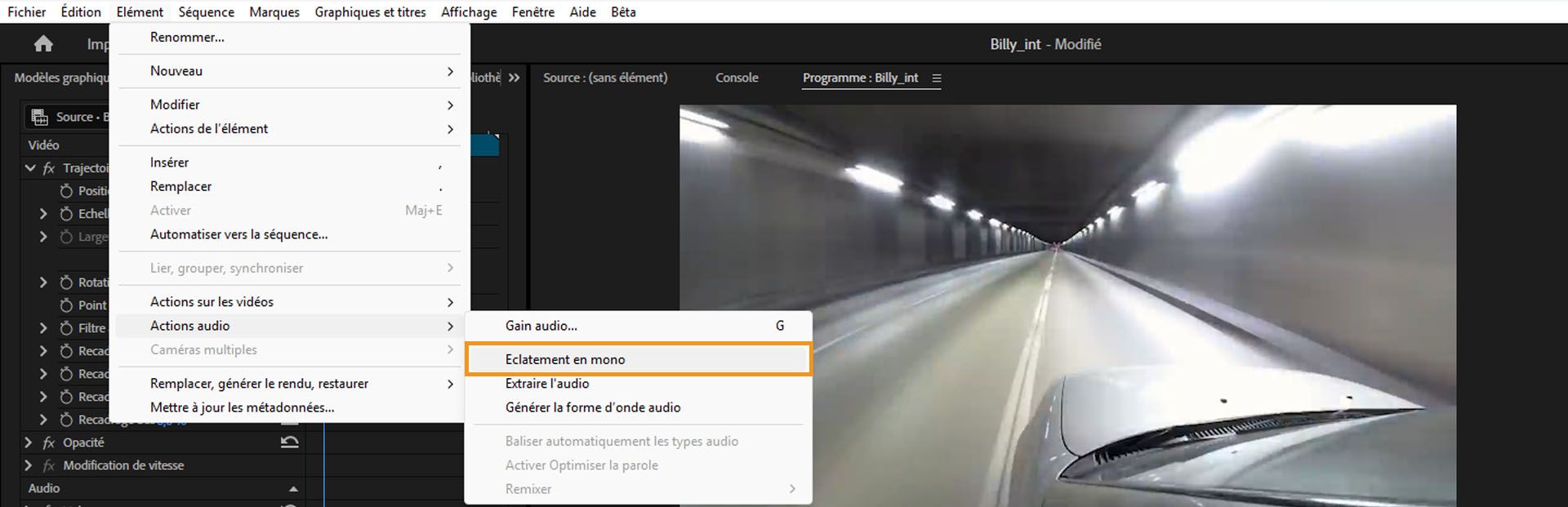Click the fx icon beside Modification de vitesse
The height and width of the screenshot is (507, 1568).
pyautogui.click(x=49, y=465)
